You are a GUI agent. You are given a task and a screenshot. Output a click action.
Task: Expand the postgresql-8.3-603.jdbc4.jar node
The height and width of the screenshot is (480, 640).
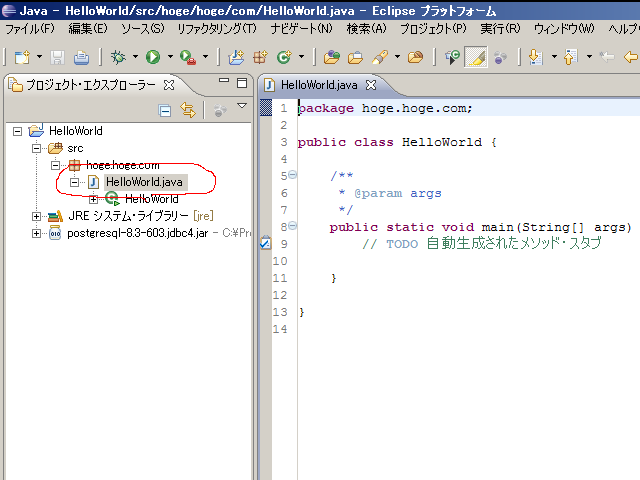click(x=36, y=233)
